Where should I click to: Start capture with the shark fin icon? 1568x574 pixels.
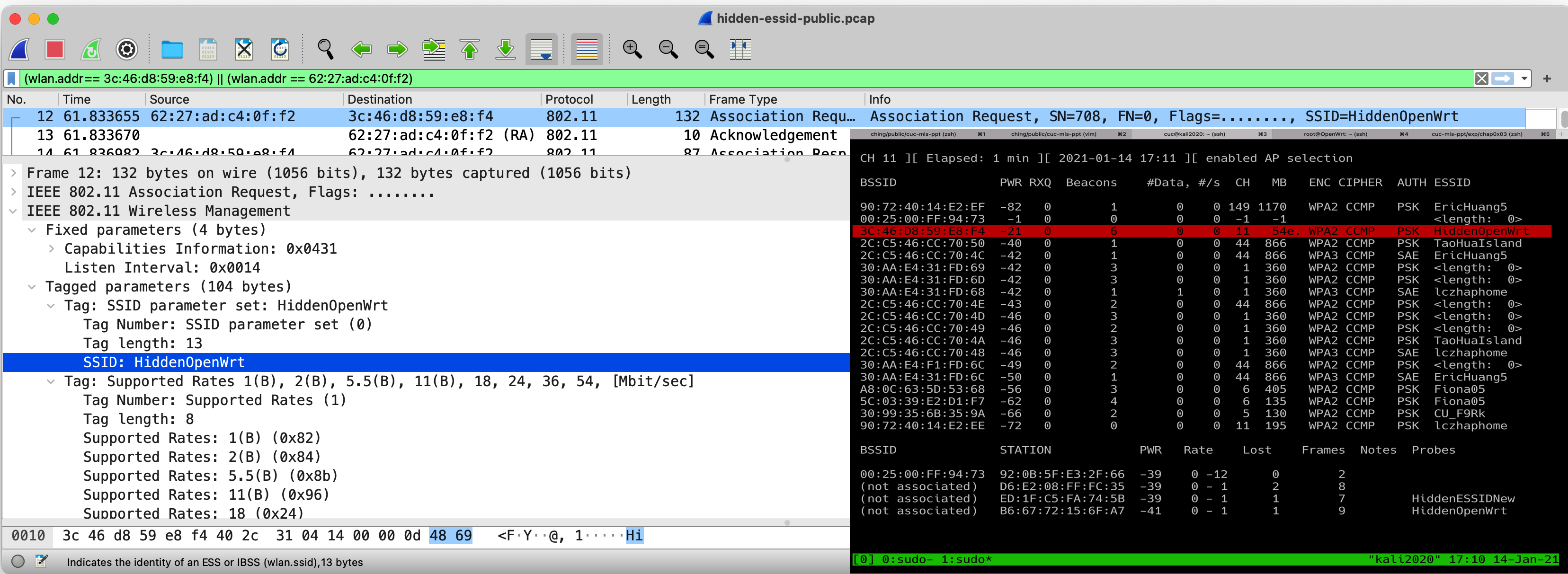click(19, 49)
